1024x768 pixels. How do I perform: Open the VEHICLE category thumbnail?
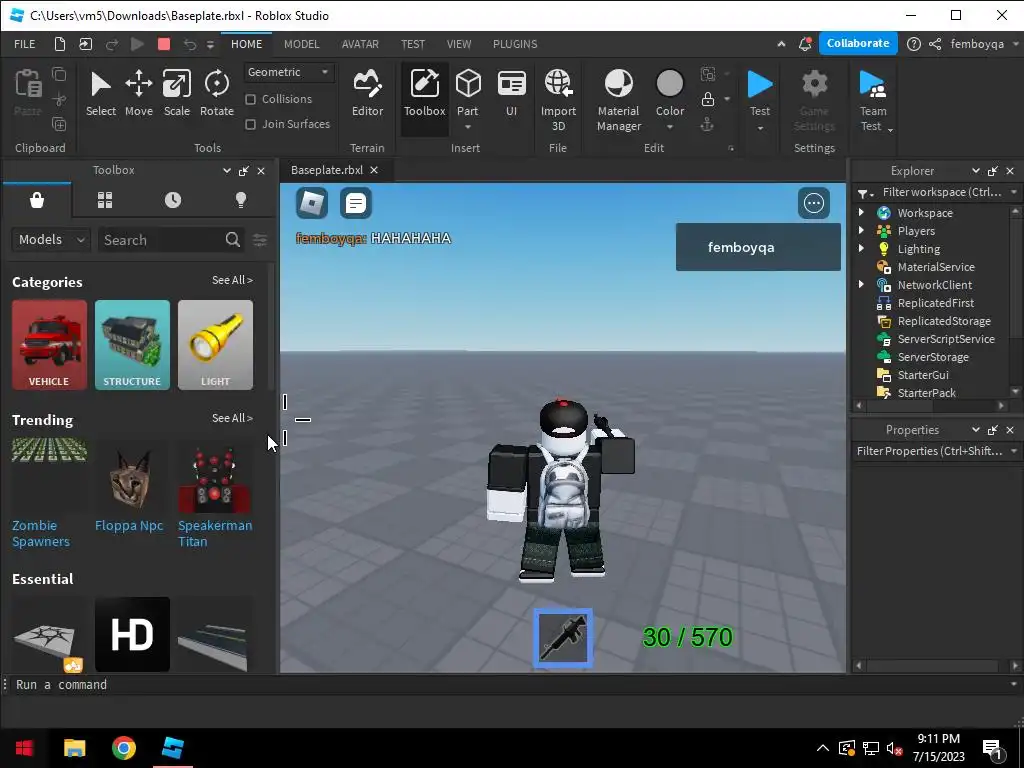(49, 345)
